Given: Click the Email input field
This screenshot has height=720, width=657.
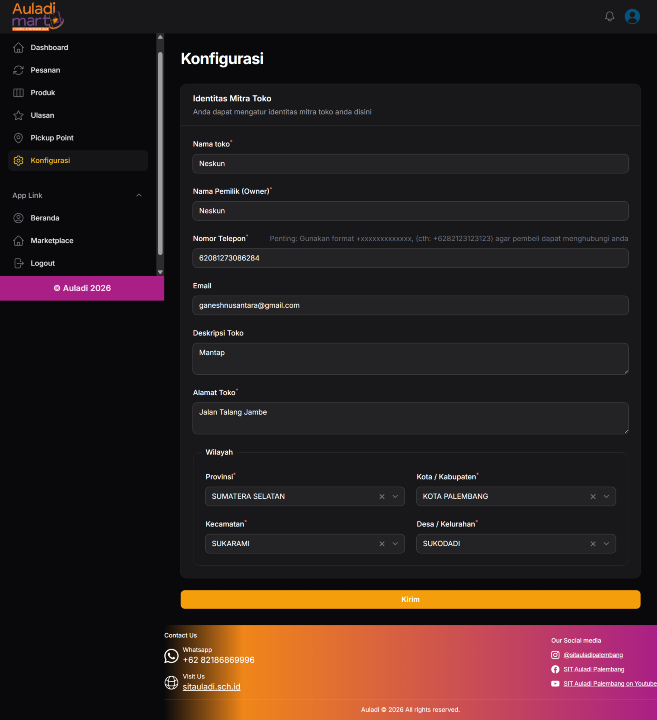Looking at the screenshot, I should click(410, 305).
